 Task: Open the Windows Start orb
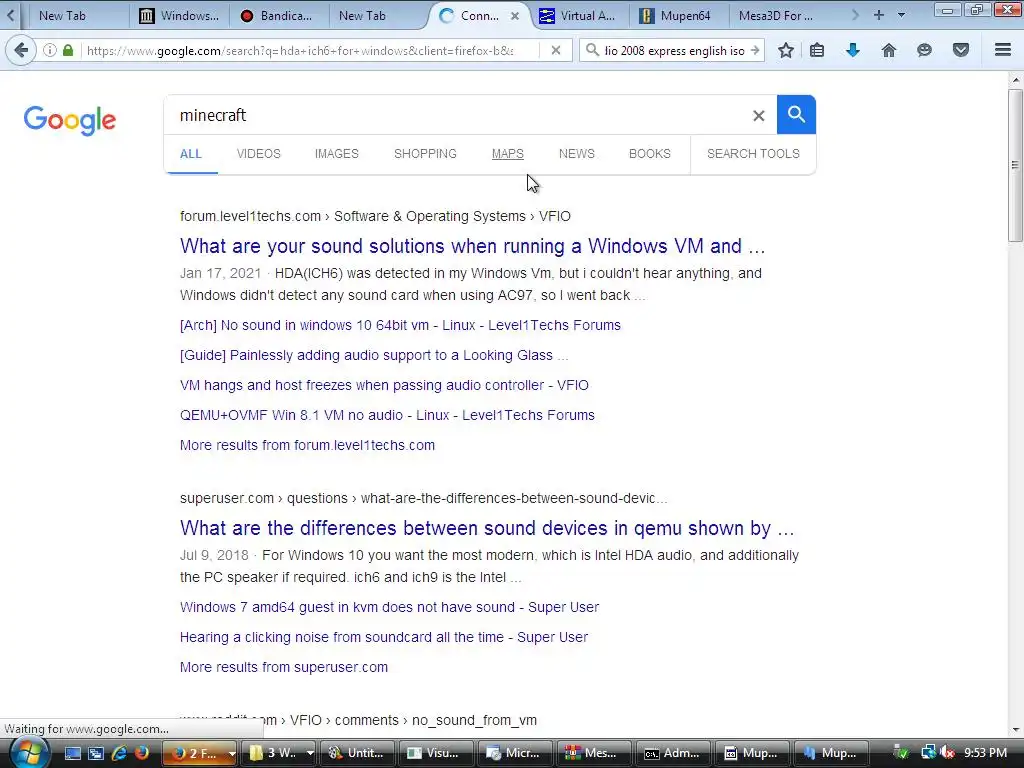29,753
